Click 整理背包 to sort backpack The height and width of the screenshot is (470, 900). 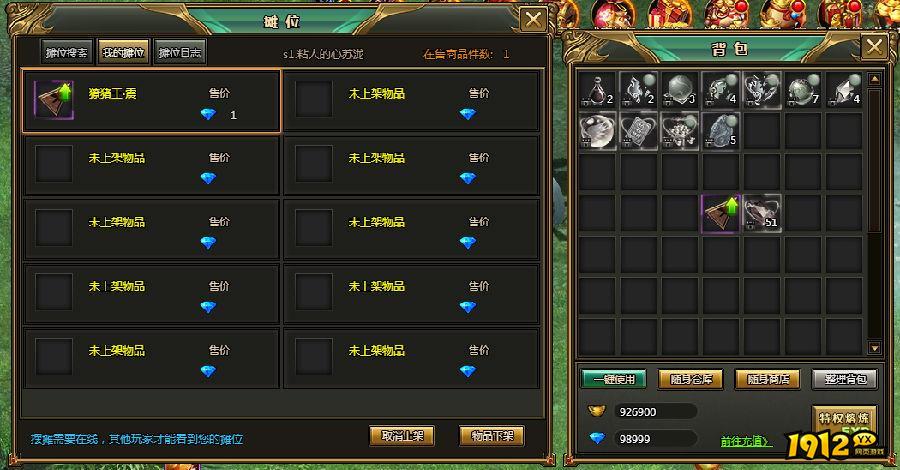click(845, 379)
